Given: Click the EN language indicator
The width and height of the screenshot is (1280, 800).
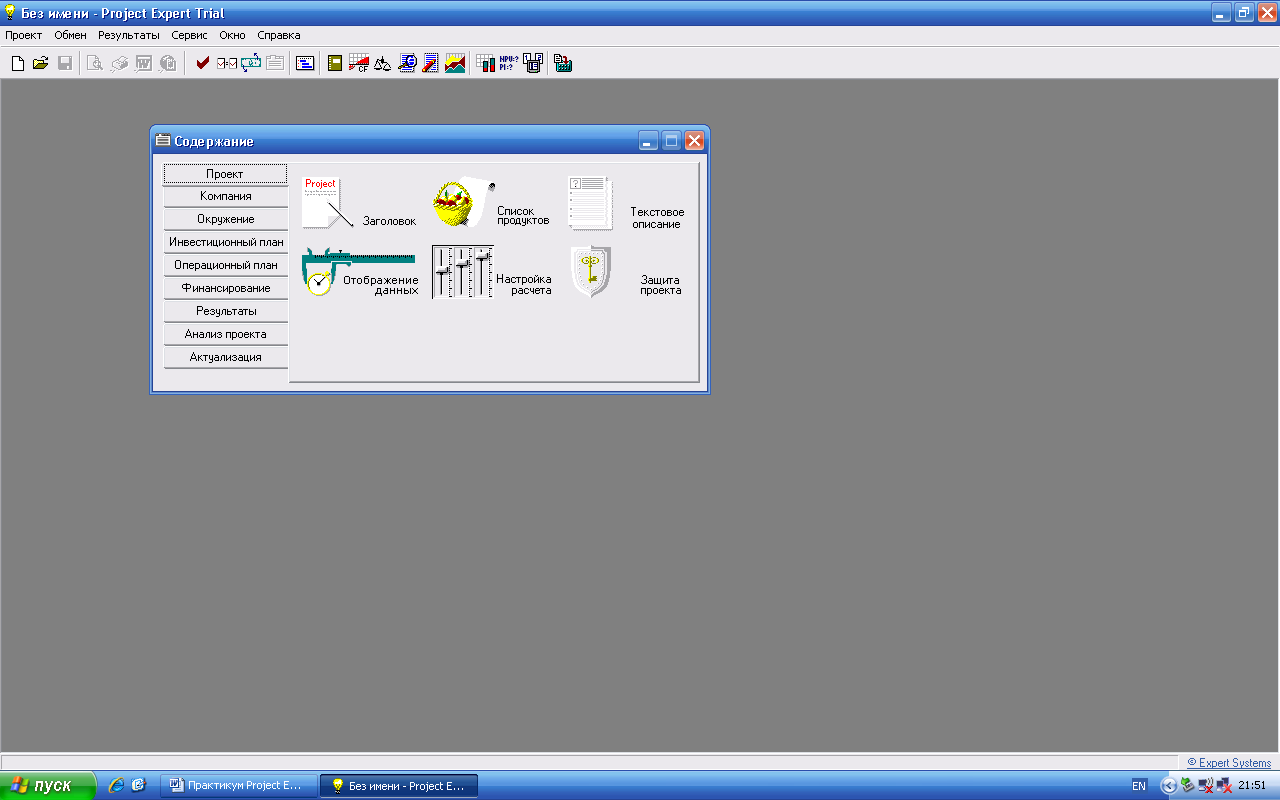Looking at the screenshot, I should coord(1139,786).
